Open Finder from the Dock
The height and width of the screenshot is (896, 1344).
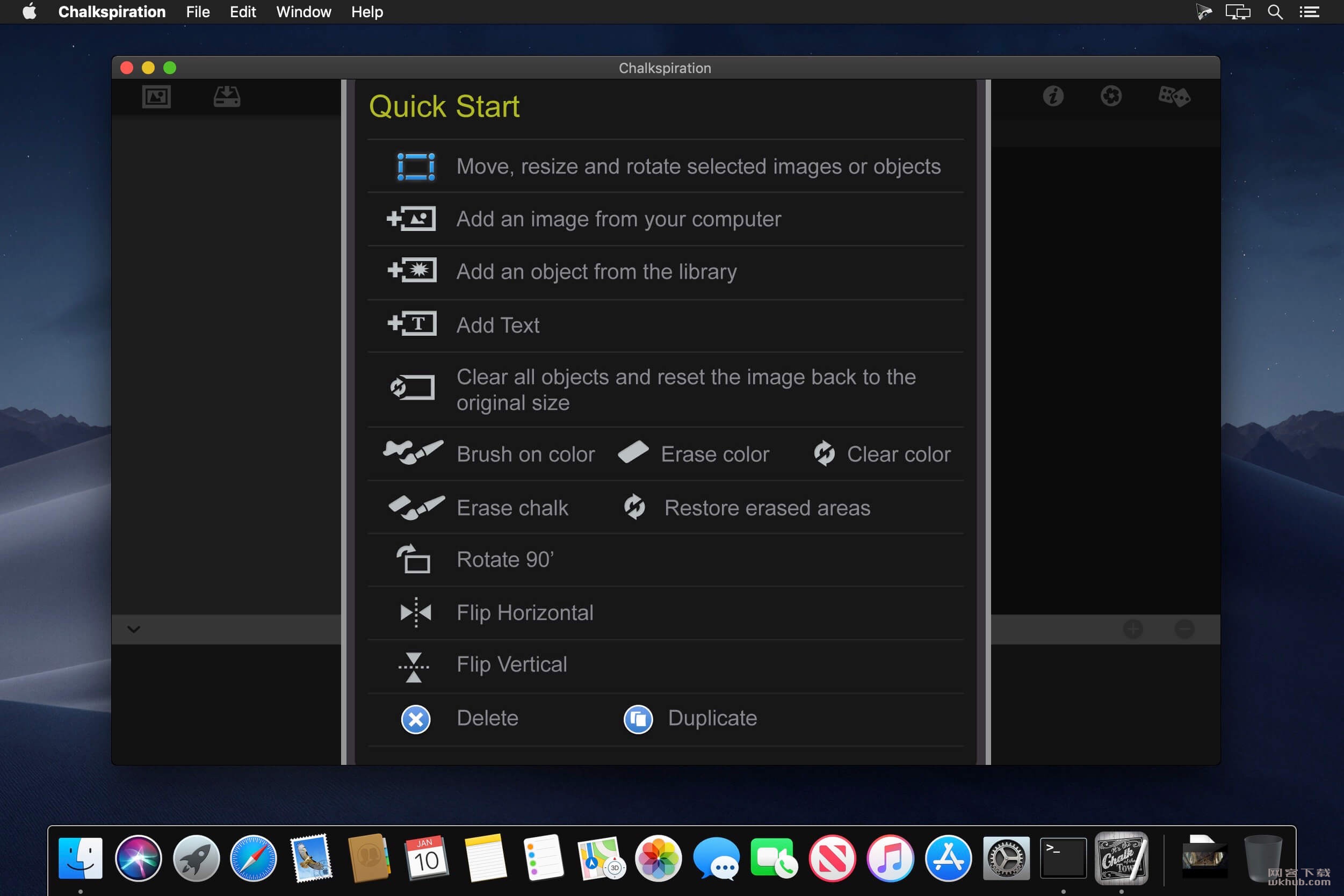click(81, 858)
